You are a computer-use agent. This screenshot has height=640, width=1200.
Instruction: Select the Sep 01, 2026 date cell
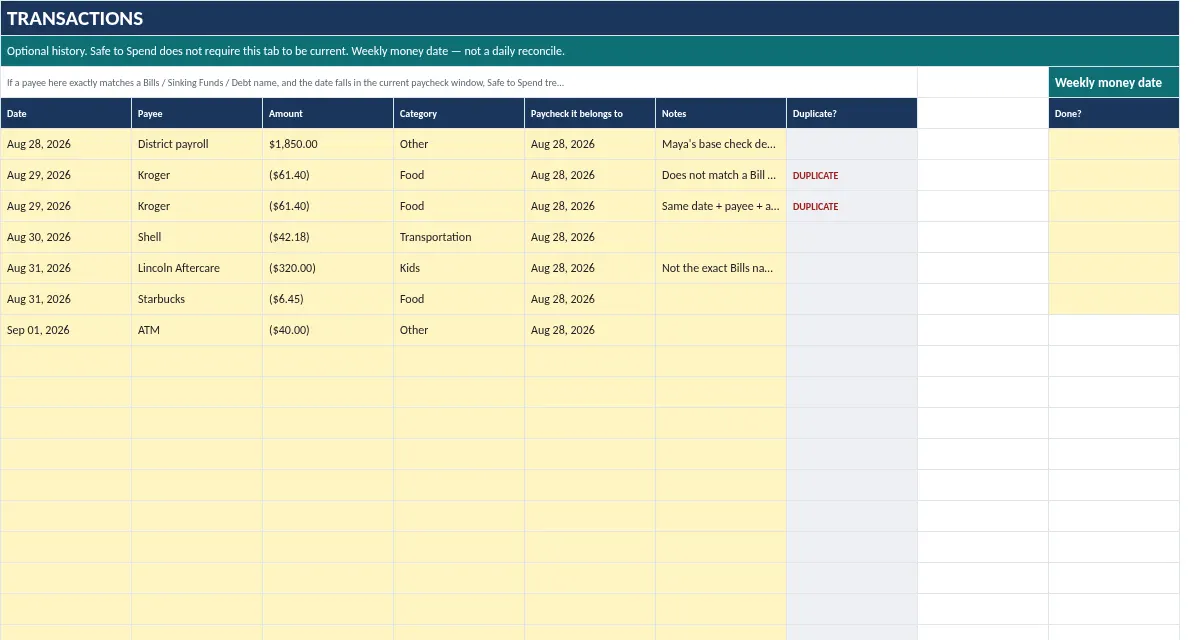coord(66,331)
